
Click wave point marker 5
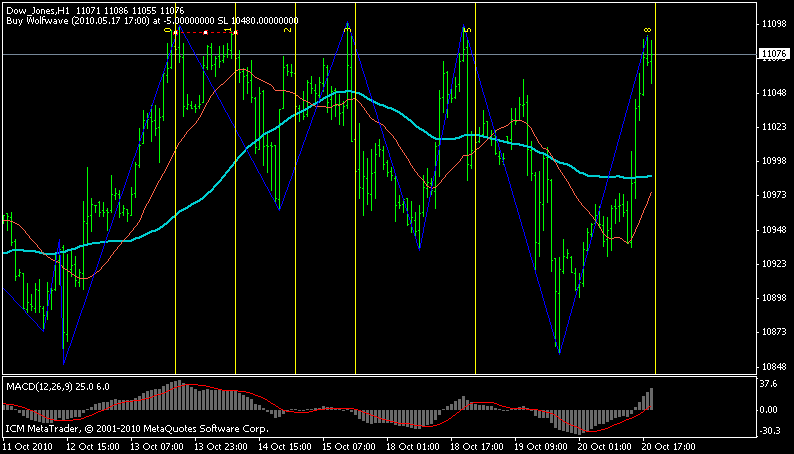click(x=468, y=31)
